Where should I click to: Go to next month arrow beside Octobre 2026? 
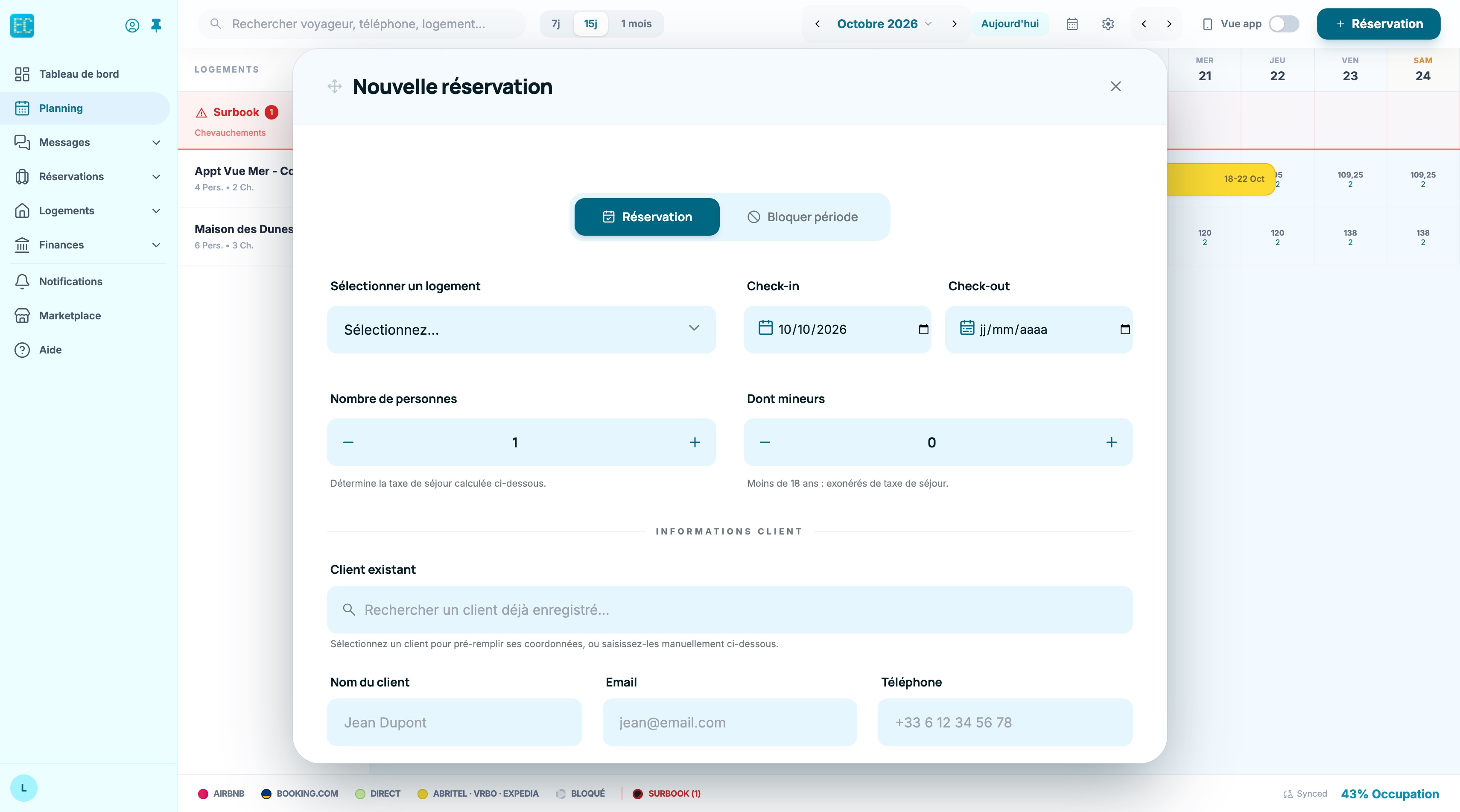point(954,24)
